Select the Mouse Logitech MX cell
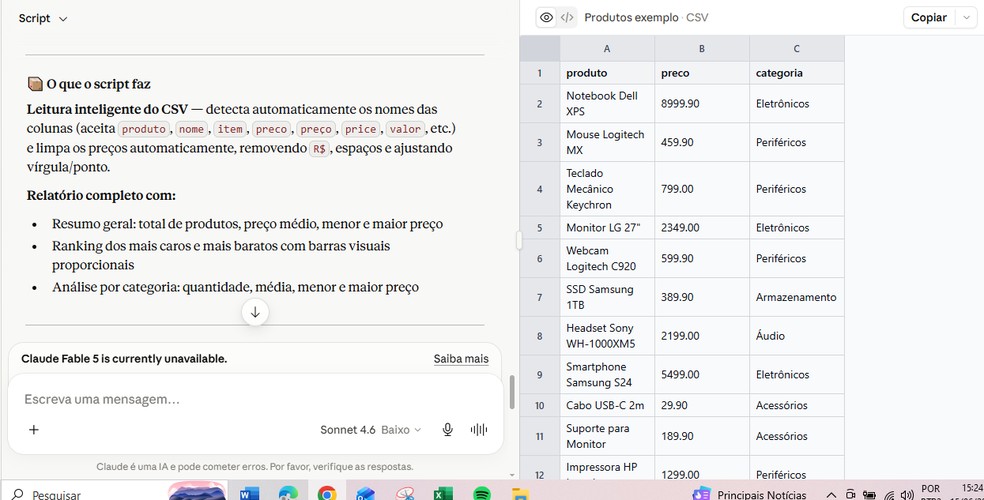Viewport: 984px width, 500px height. click(607, 142)
